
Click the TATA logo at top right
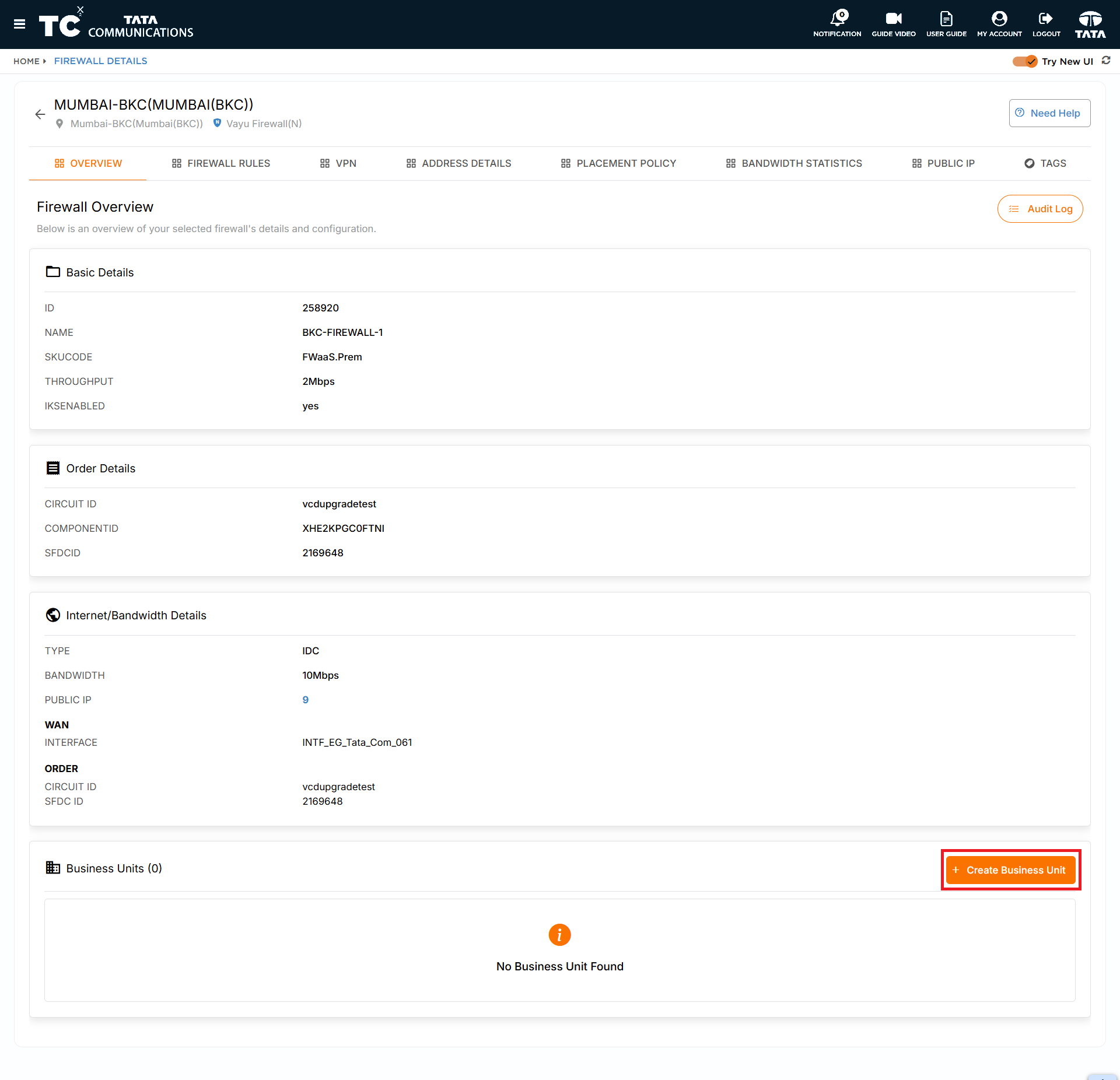click(1090, 24)
